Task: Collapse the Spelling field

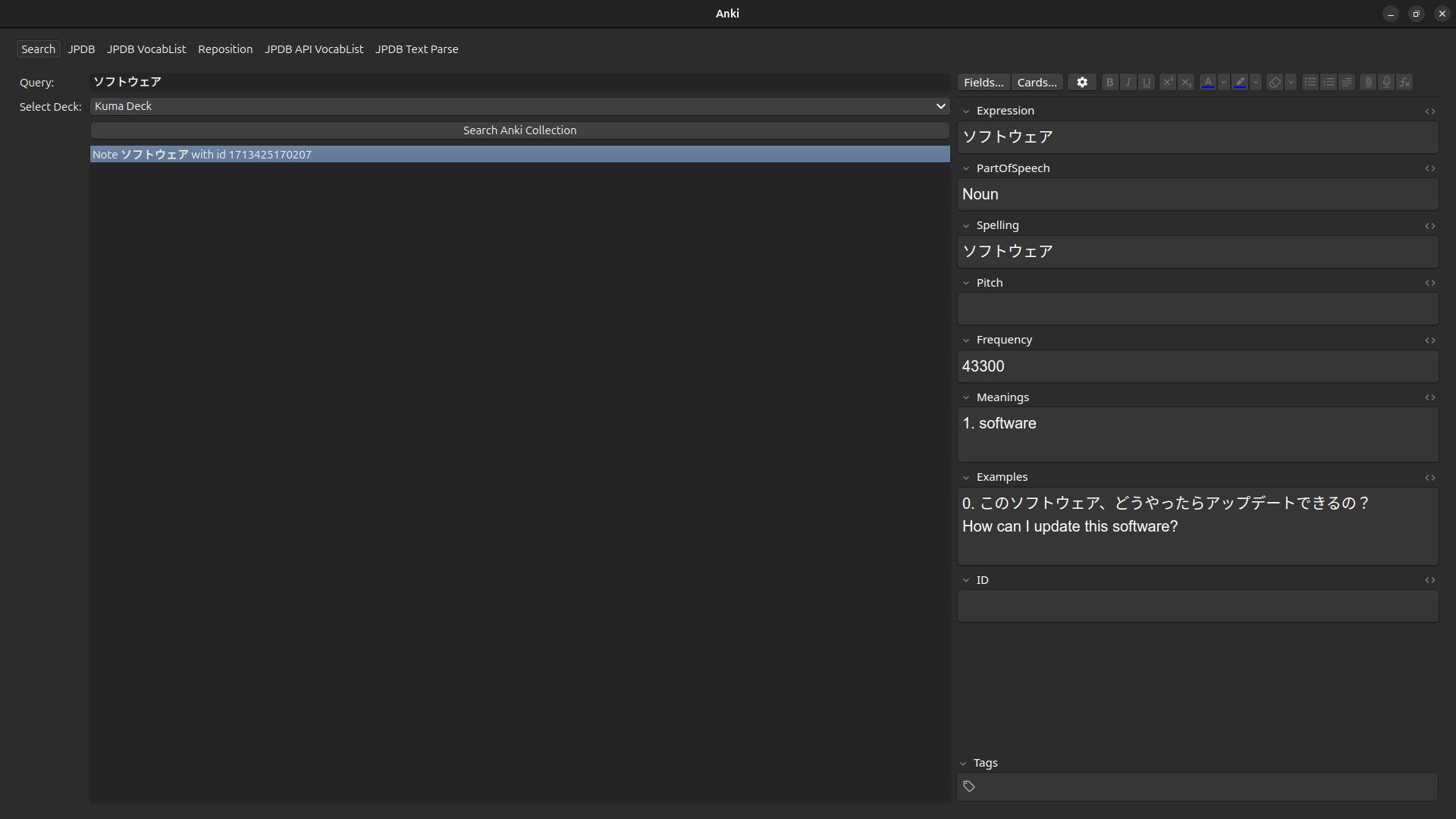Action: [x=966, y=226]
